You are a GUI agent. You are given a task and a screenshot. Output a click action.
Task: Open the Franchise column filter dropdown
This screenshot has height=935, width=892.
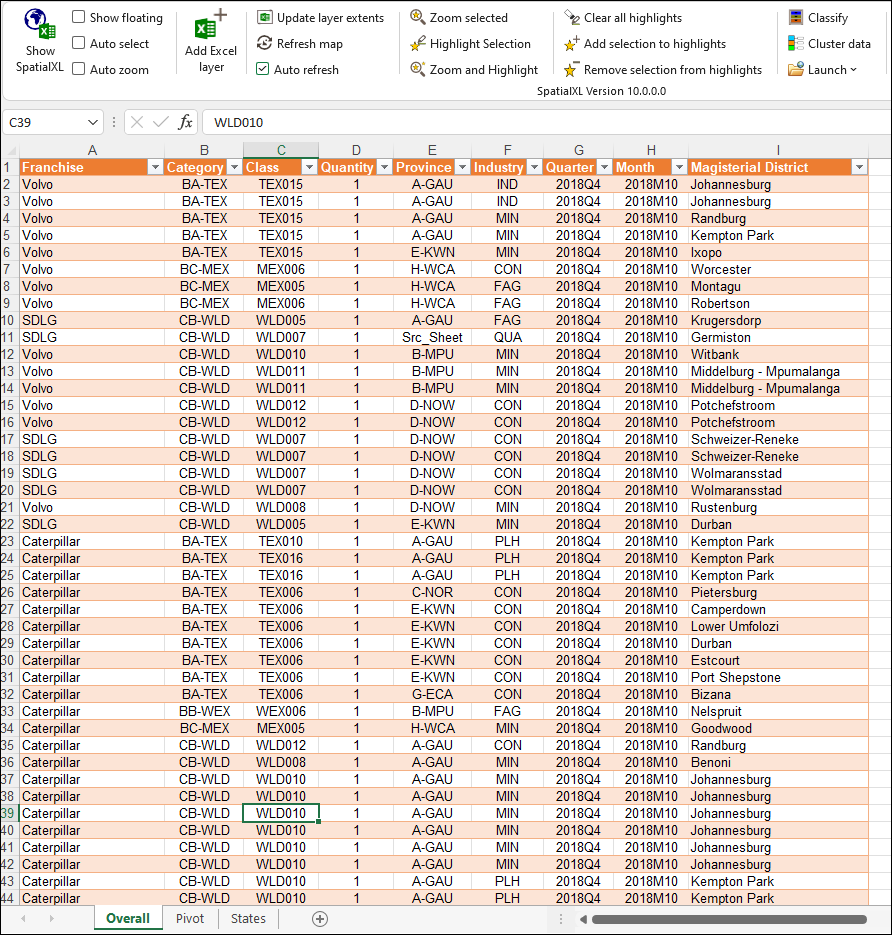tap(155, 167)
